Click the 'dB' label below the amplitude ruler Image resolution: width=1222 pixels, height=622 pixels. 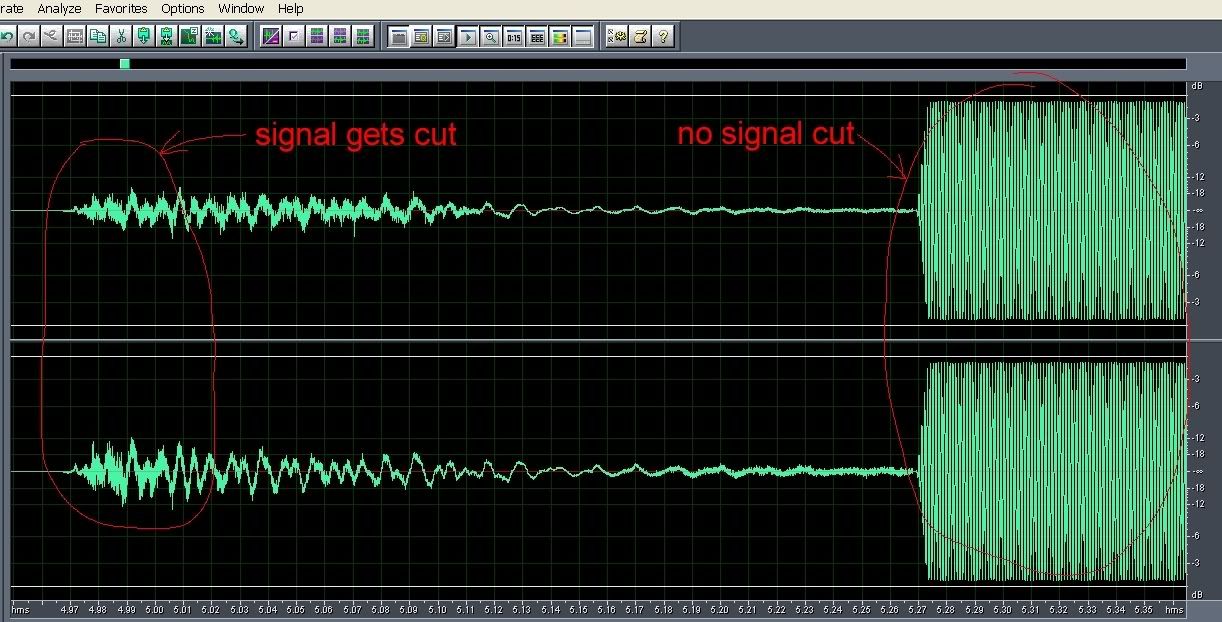1196,595
